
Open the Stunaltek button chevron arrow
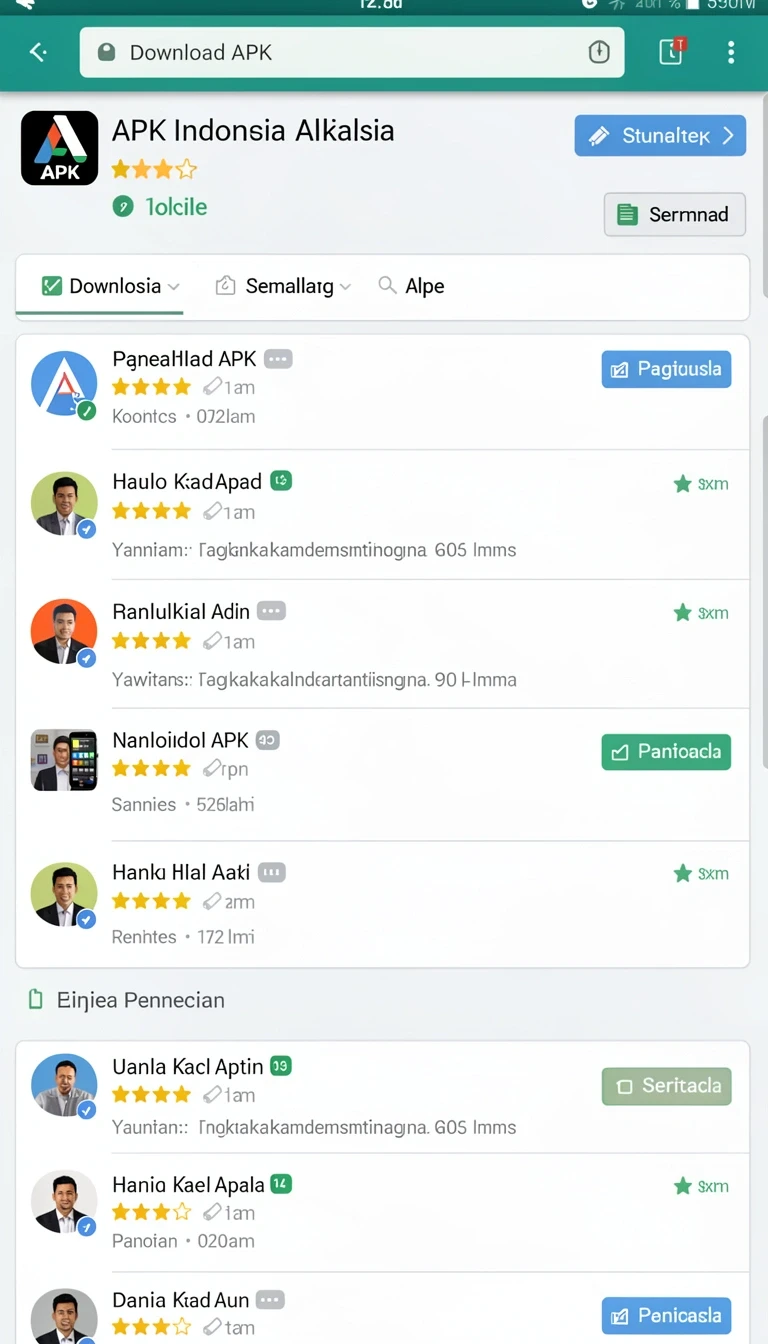point(728,135)
